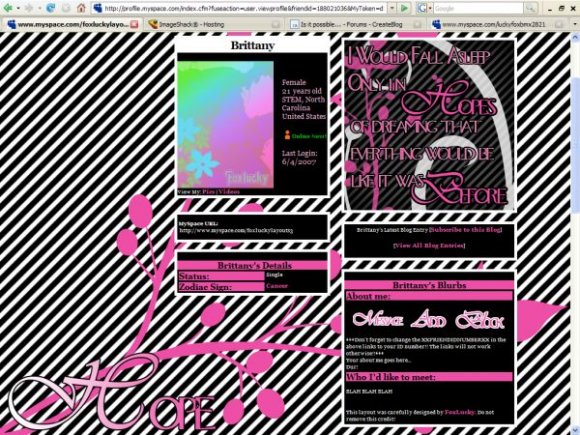Open the Videos link under profile photo
This screenshot has height=435, width=580.
pyautogui.click(x=229, y=192)
